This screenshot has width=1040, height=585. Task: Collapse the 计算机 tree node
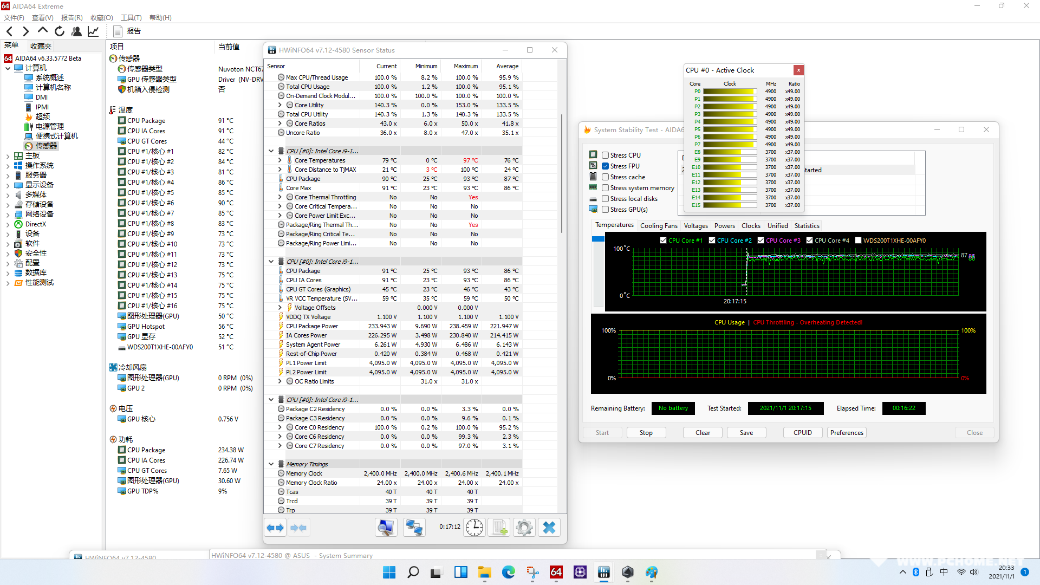click(x=9, y=67)
